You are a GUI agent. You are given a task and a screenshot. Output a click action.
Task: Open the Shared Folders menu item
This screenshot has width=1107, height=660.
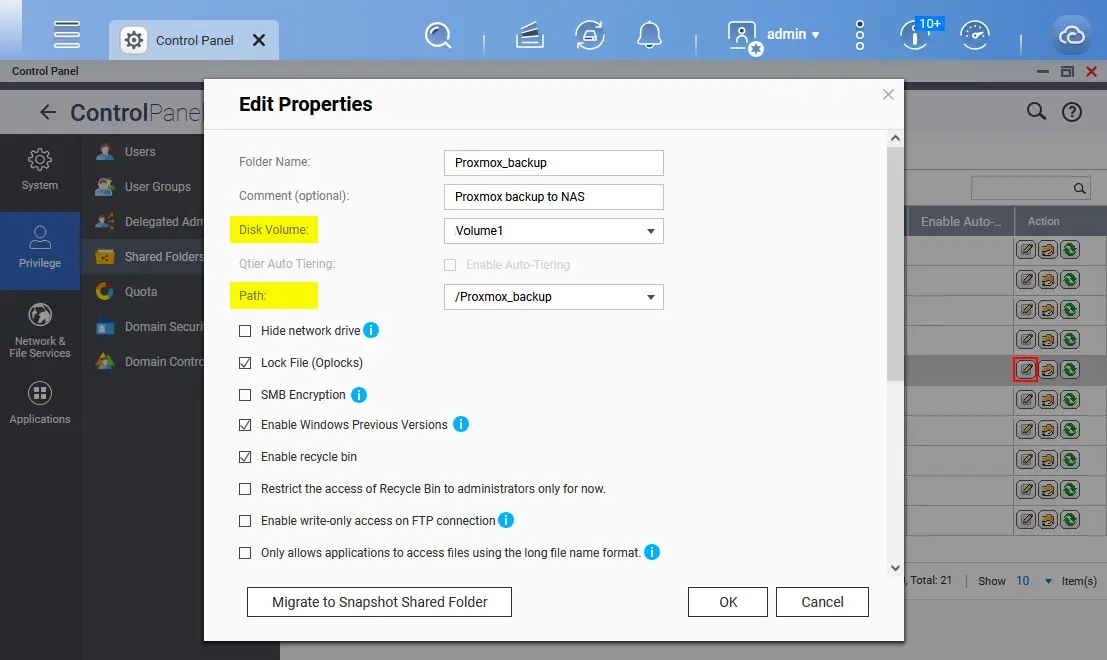[x=143, y=256]
